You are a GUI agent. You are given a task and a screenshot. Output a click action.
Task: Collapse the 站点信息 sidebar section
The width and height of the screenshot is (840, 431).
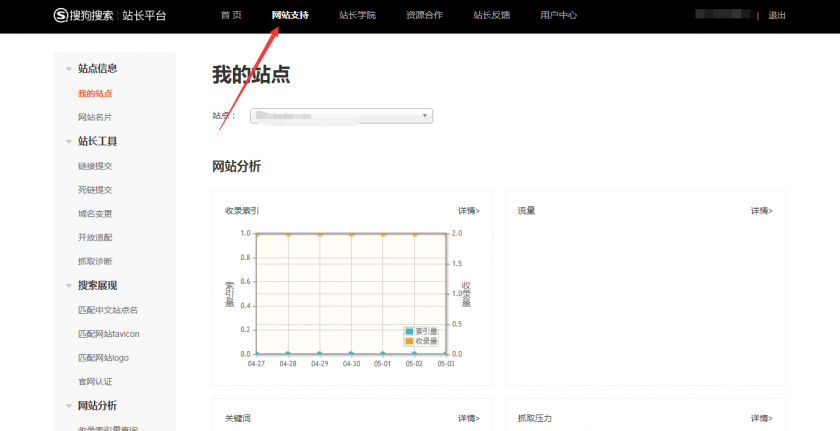[69, 69]
